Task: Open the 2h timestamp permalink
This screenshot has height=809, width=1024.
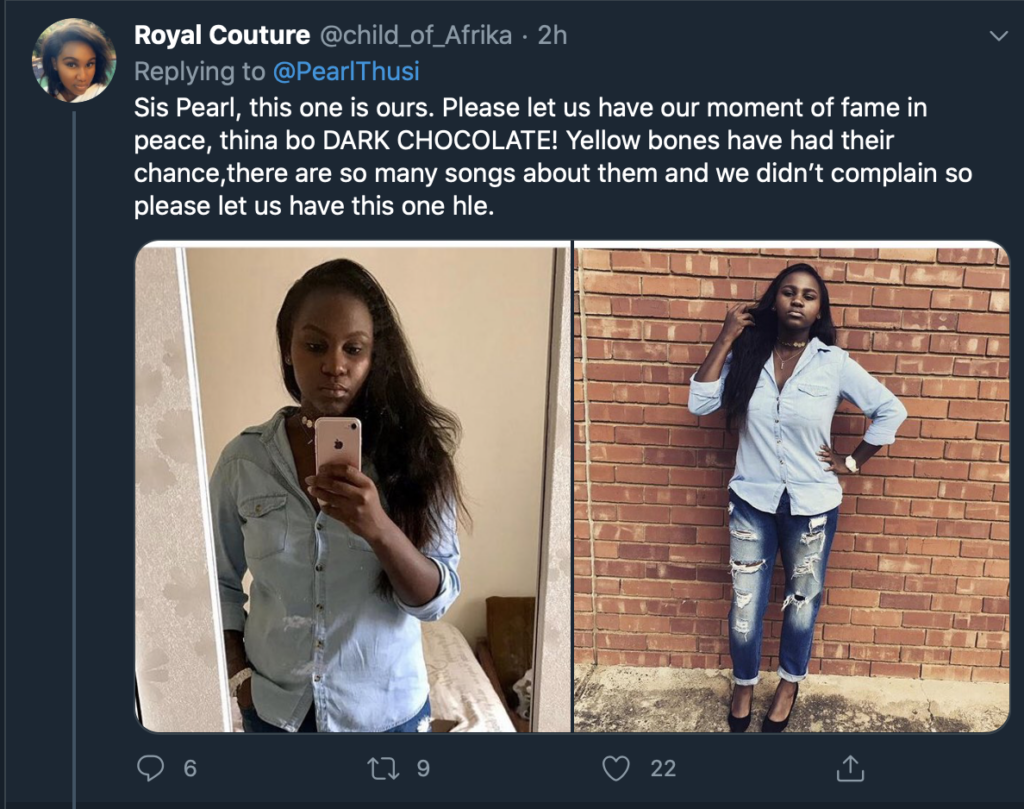Action: click(552, 35)
